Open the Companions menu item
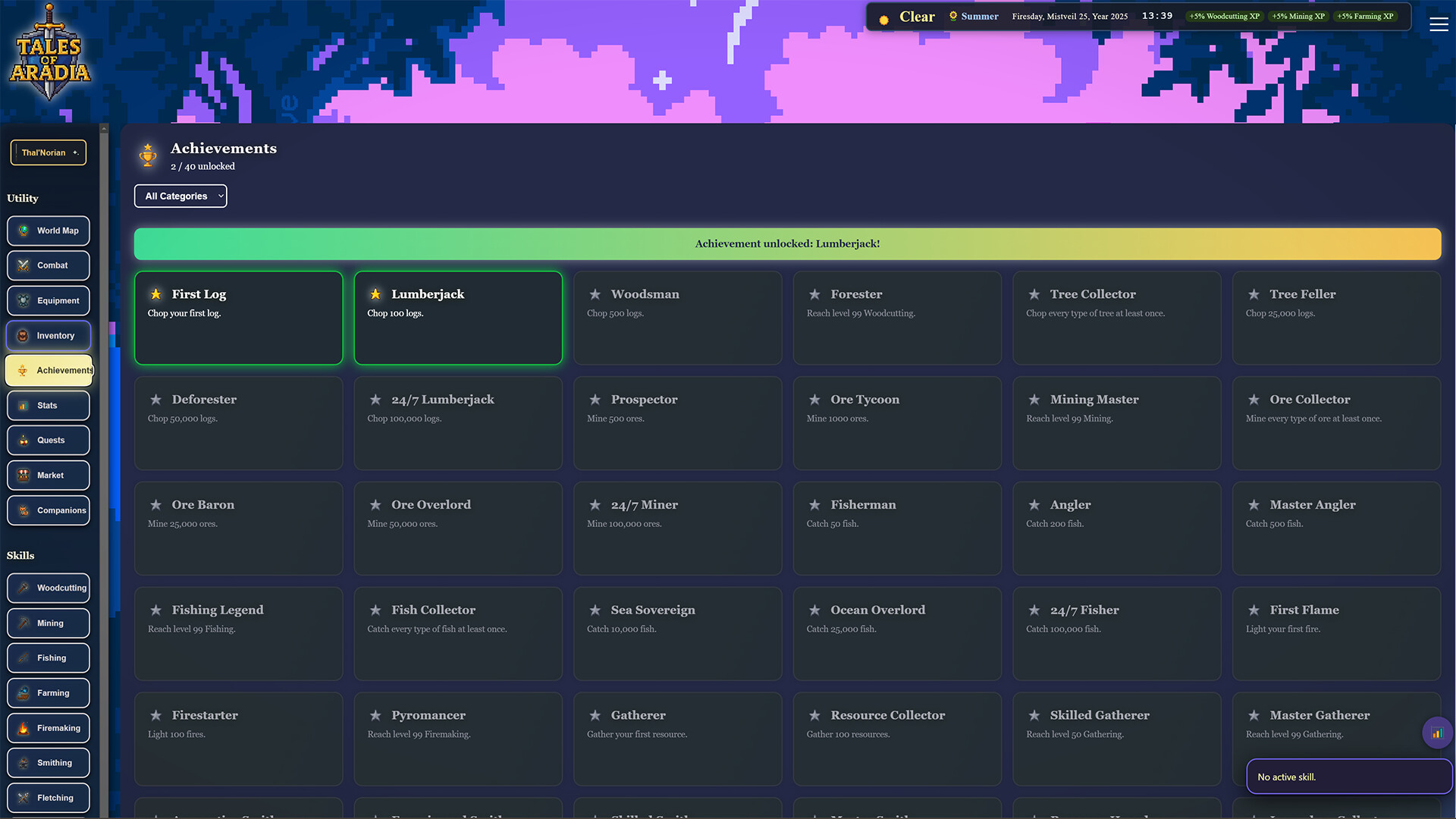The image size is (1456, 819). [x=49, y=510]
